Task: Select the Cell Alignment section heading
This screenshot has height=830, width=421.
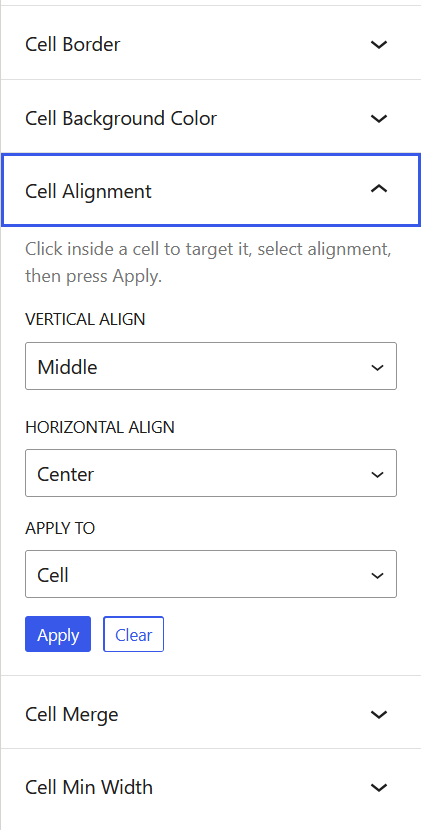Action: (x=88, y=191)
